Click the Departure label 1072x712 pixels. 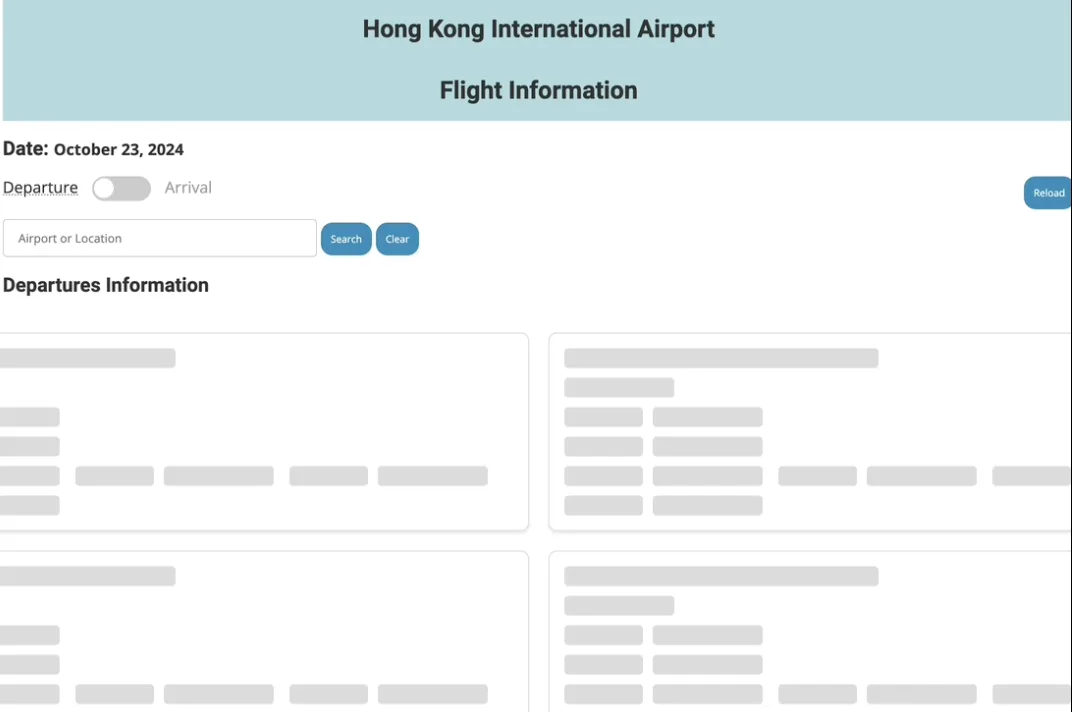(40, 187)
